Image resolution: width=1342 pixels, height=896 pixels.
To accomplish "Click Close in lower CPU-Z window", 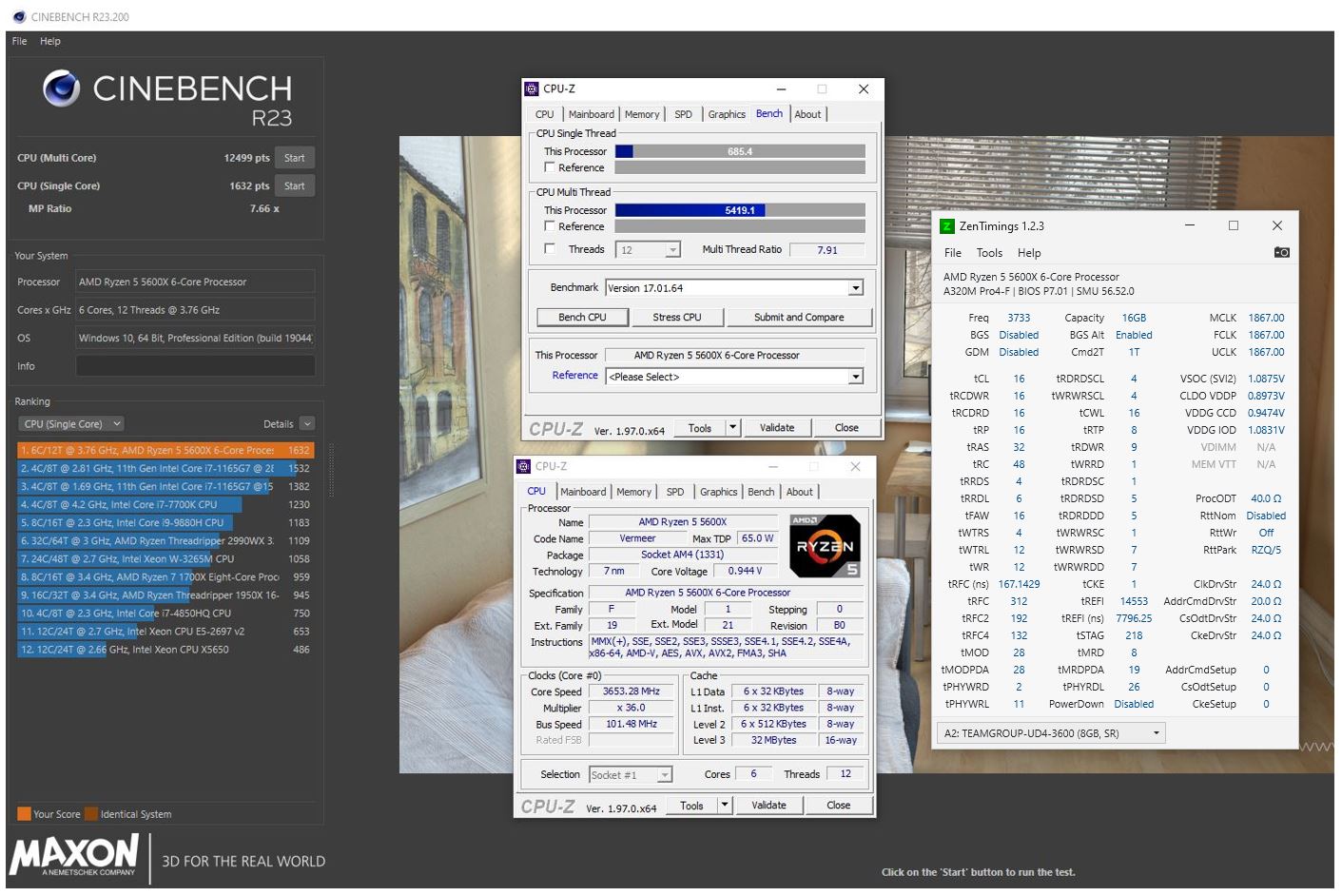I will click(839, 806).
